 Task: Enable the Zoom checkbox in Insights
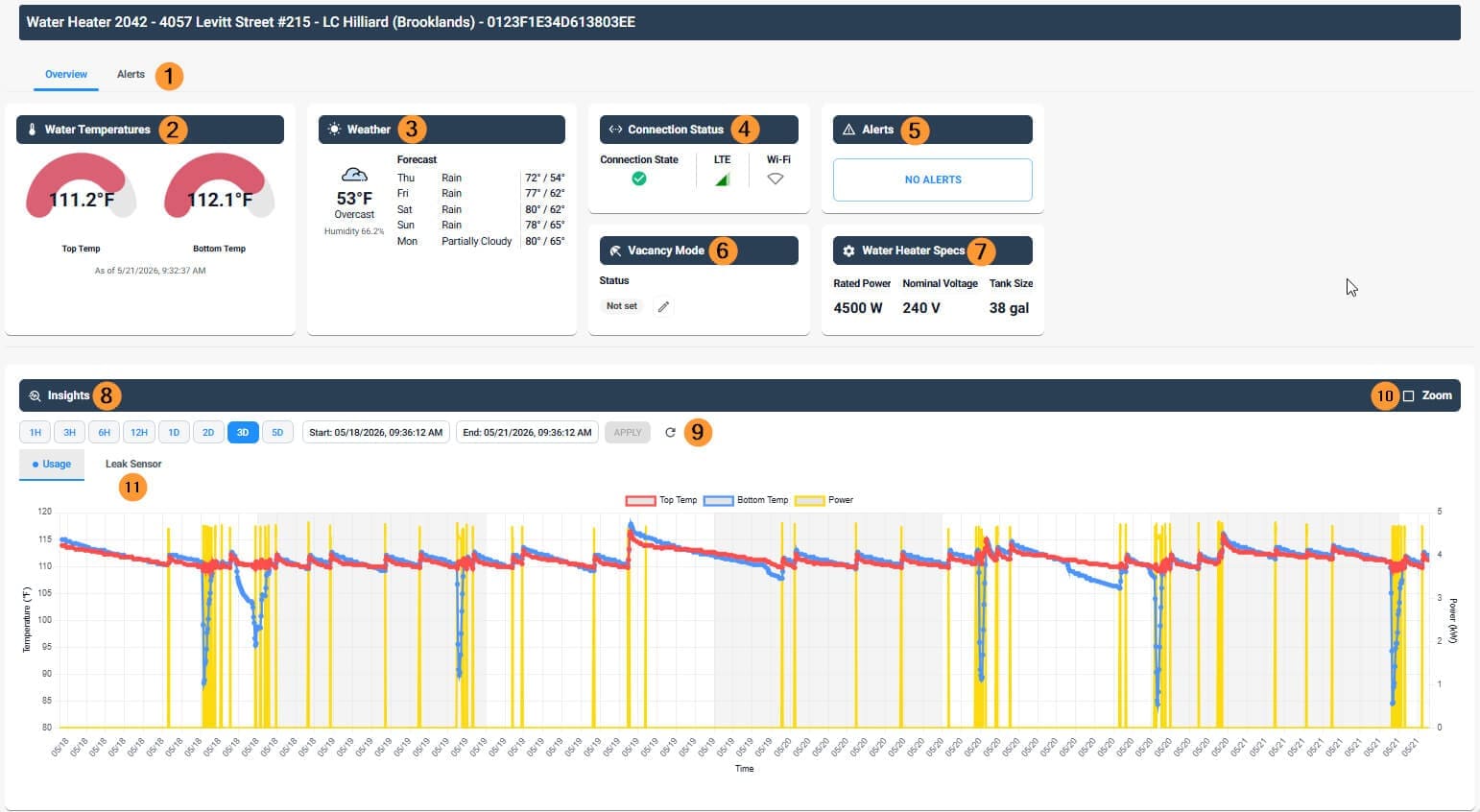click(x=1409, y=395)
